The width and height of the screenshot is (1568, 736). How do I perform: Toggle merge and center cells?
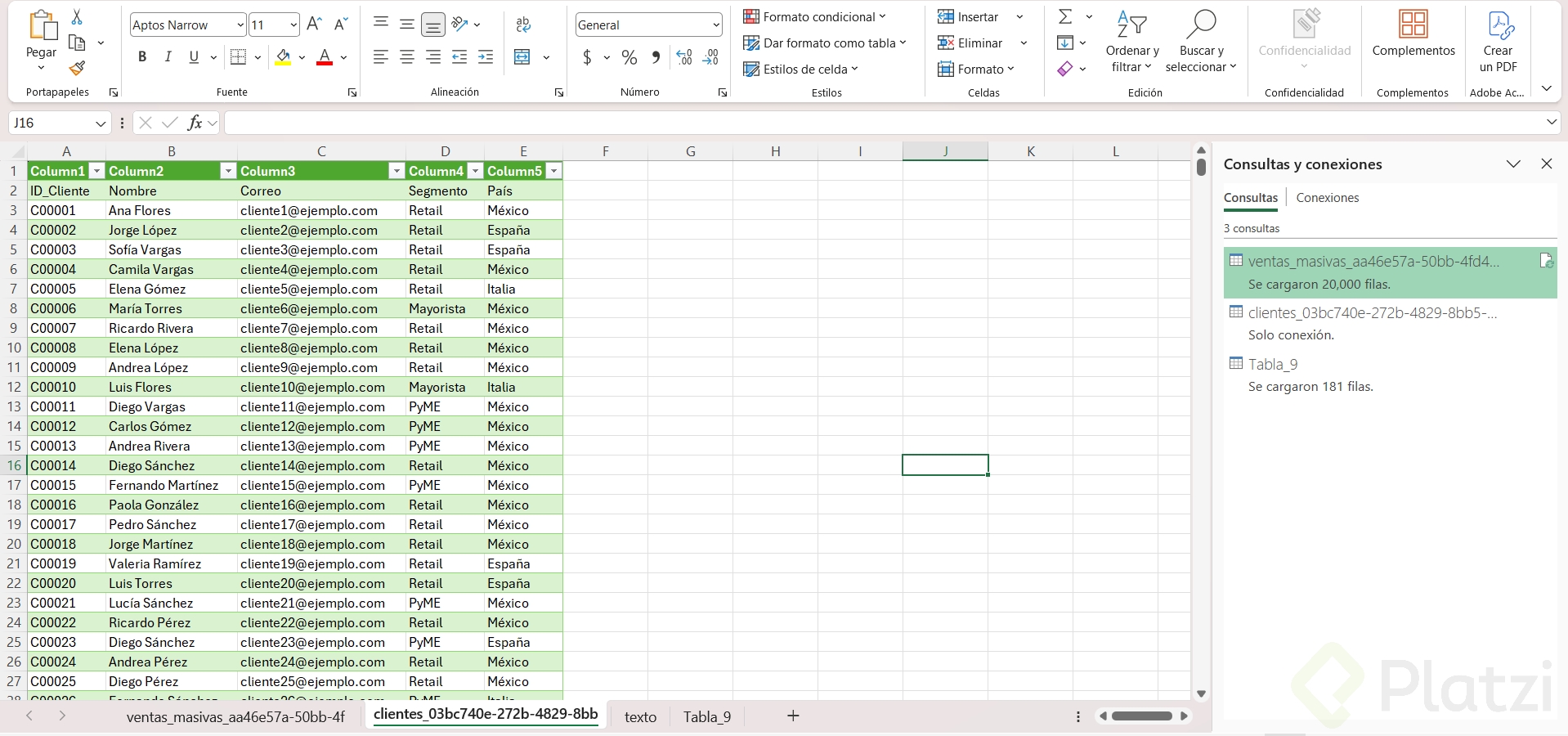(x=522, y=57)
